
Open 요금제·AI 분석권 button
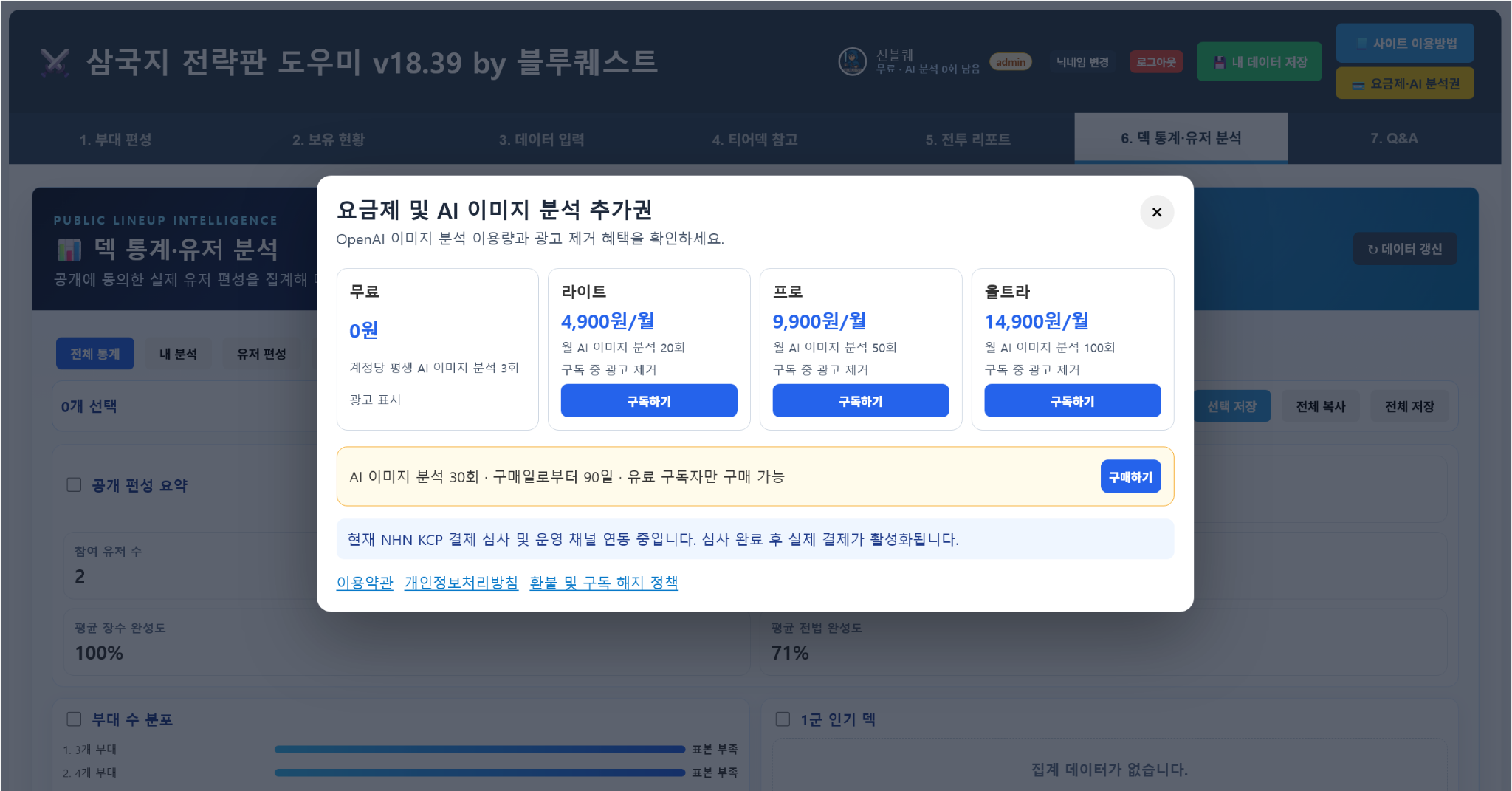(1405, 83)
